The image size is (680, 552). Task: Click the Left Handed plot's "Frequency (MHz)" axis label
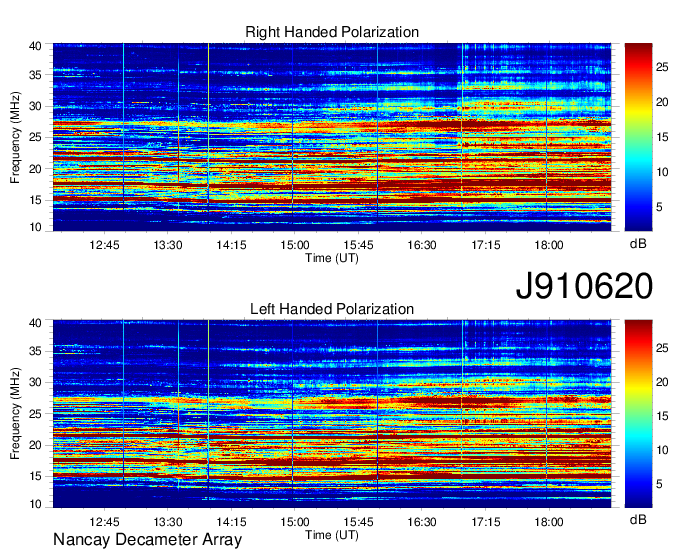[x=15, y=414]
